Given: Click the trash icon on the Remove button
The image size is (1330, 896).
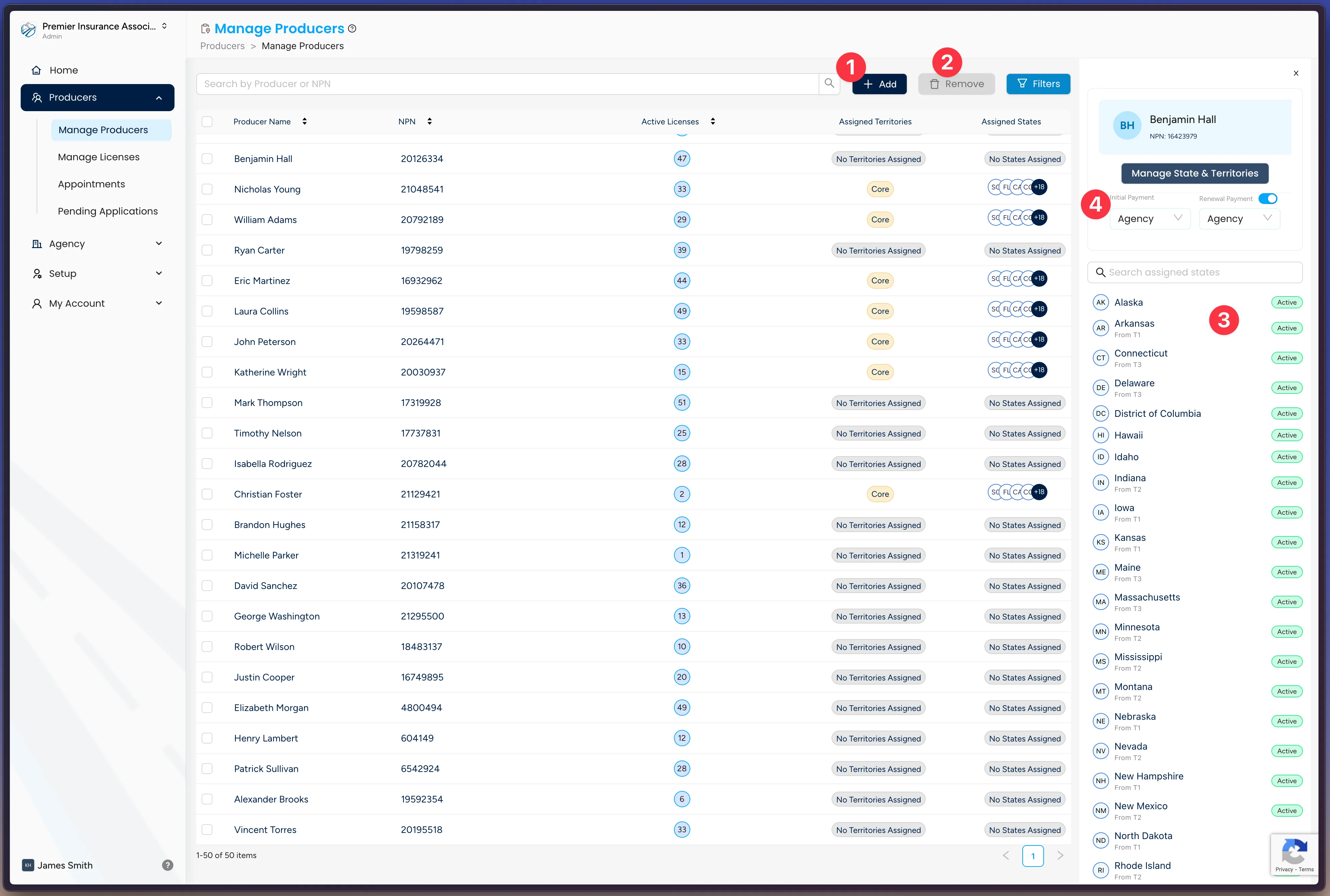Looking at the screenshot, I should 935,83.
